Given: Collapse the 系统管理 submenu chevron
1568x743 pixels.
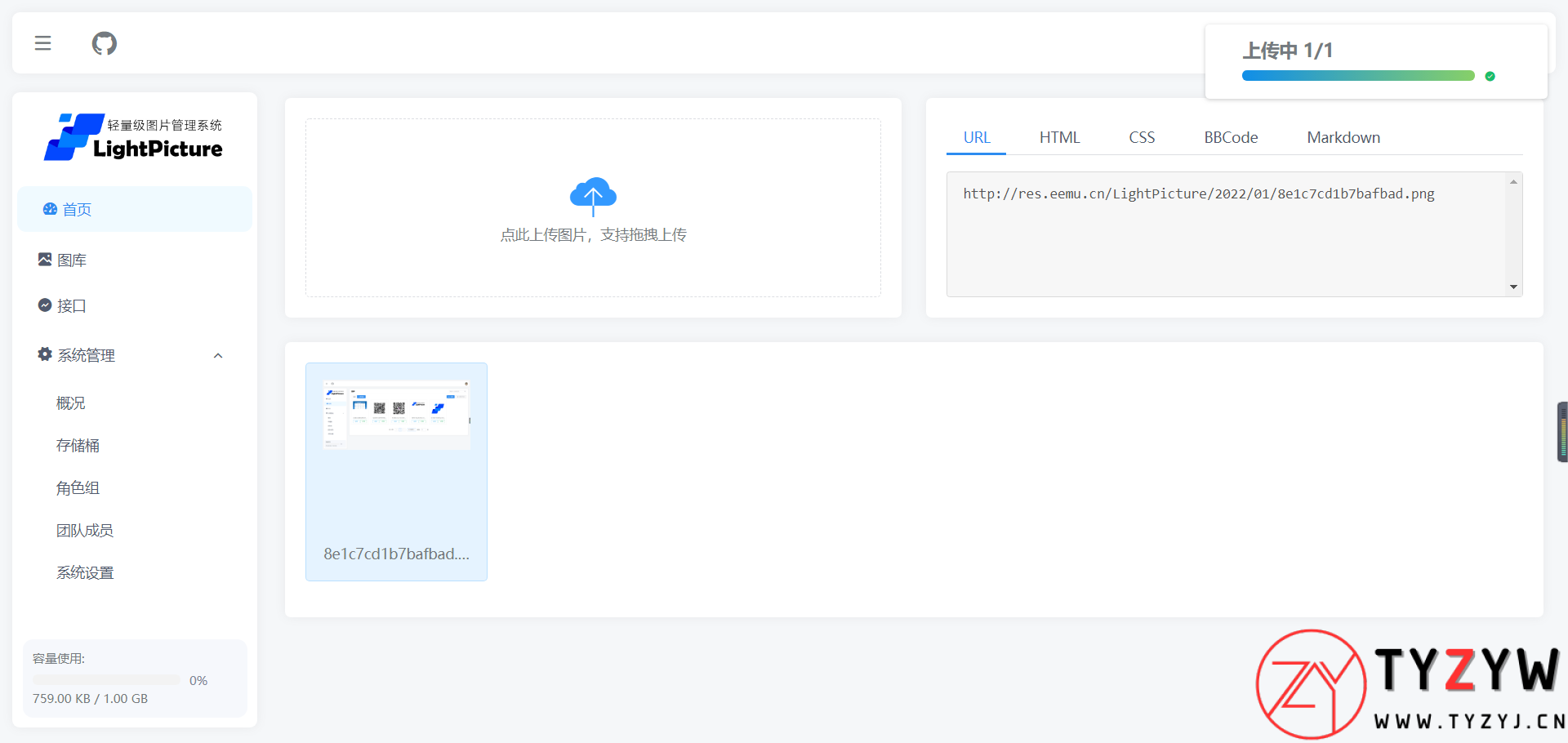Looking at the screenshot, I should click(218, 355).
